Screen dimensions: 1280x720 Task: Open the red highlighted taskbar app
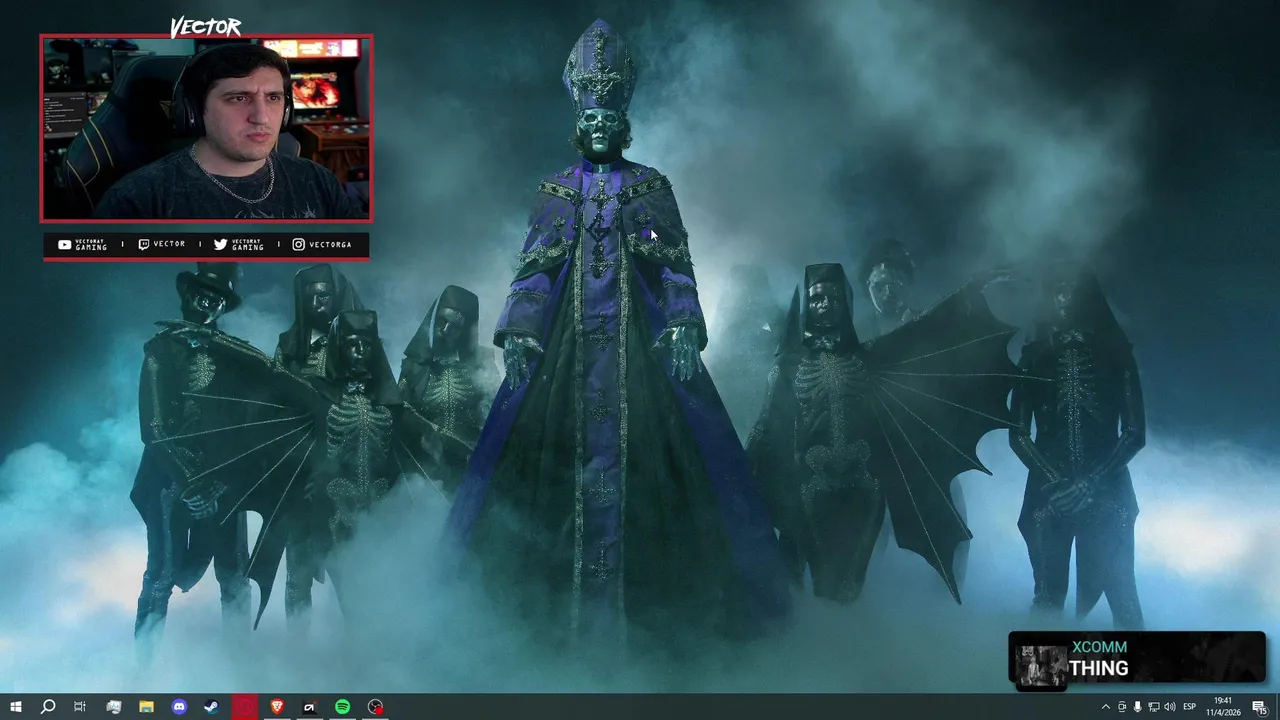pos(244,707)
